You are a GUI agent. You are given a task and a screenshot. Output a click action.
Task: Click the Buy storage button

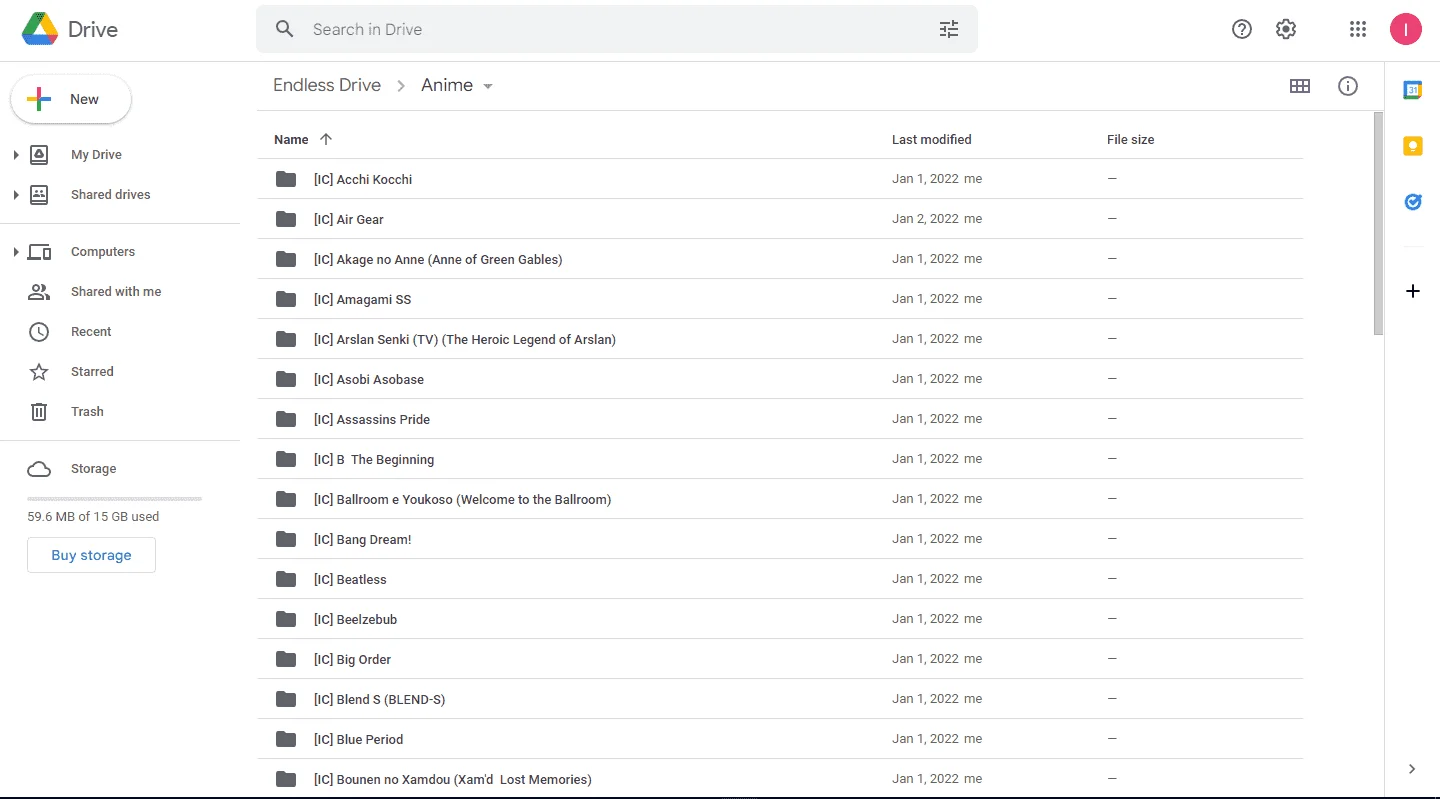91,555
